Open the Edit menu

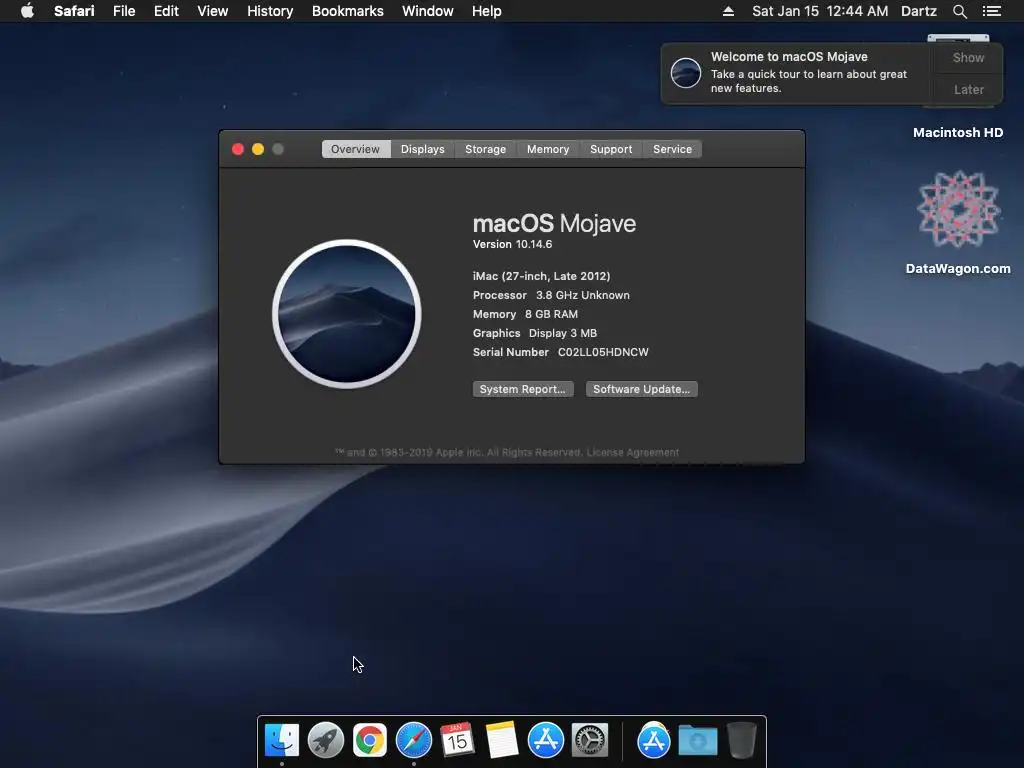[166, 11]
